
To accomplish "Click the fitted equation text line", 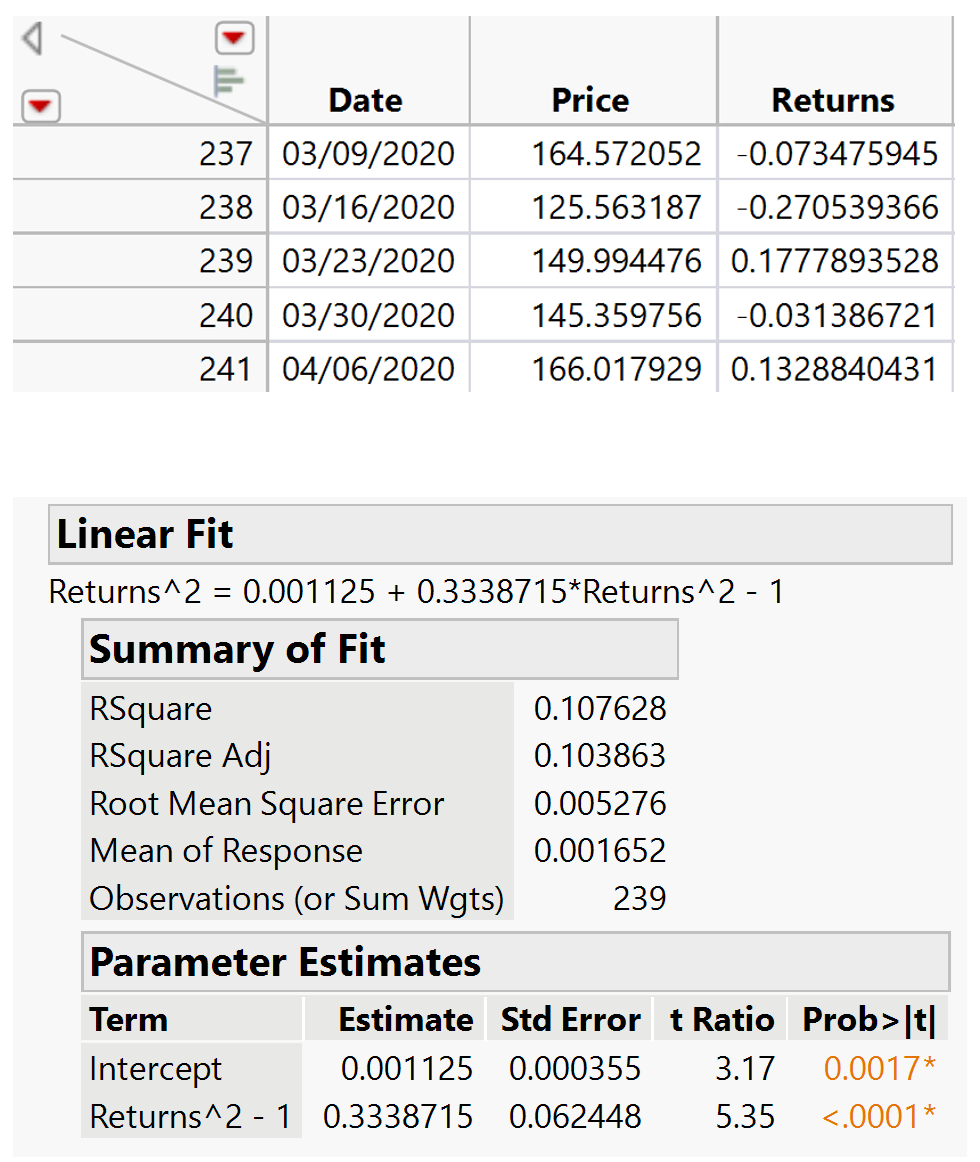I will (x=416, y=591).
